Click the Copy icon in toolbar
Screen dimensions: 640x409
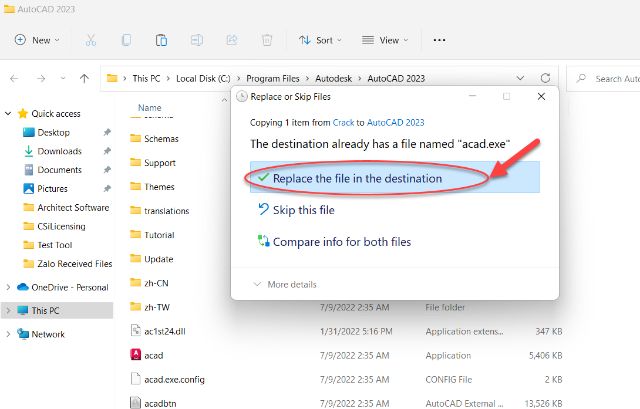click(x=126, y=40)
